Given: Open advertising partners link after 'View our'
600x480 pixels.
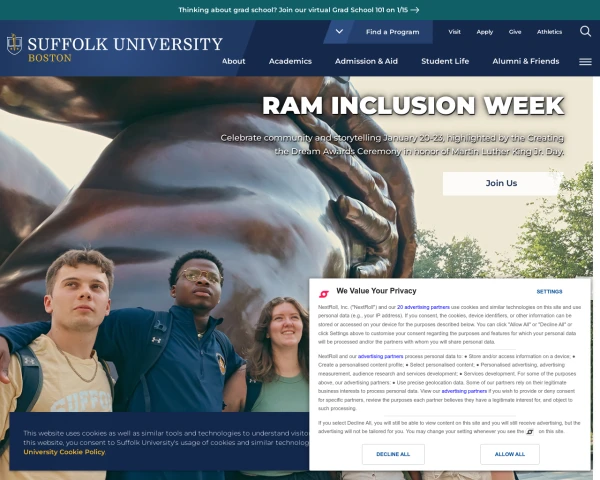Looking at the screenshot, I should (x=464, y=391).
